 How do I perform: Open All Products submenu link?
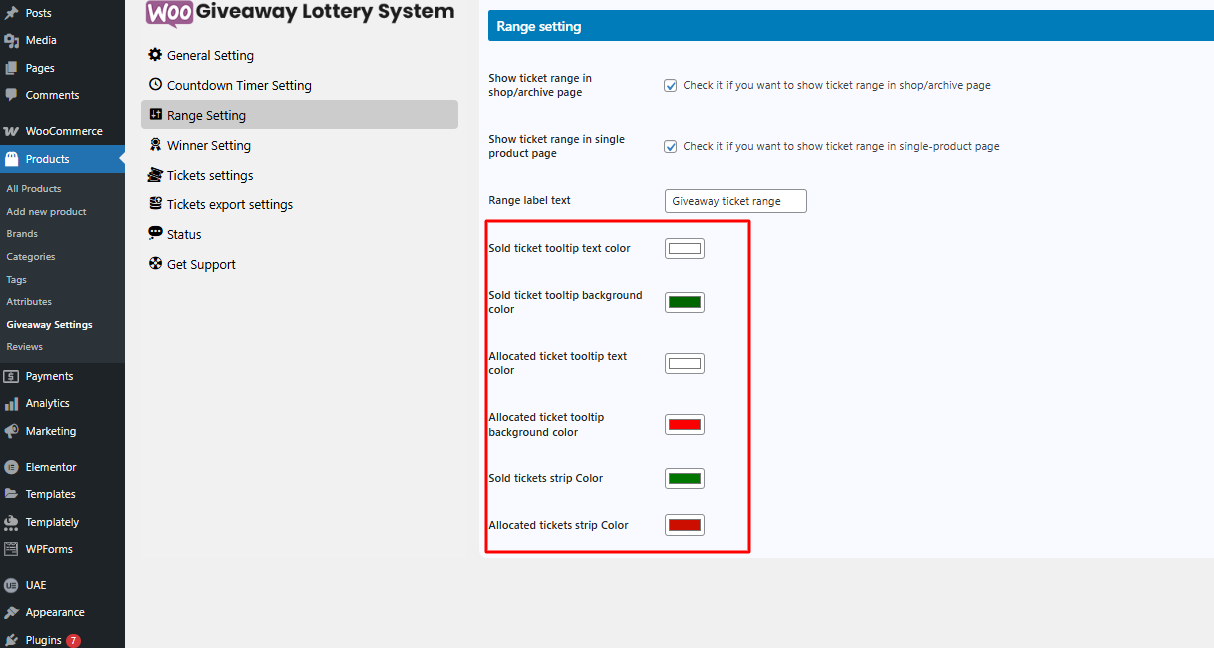click(34, 188)
